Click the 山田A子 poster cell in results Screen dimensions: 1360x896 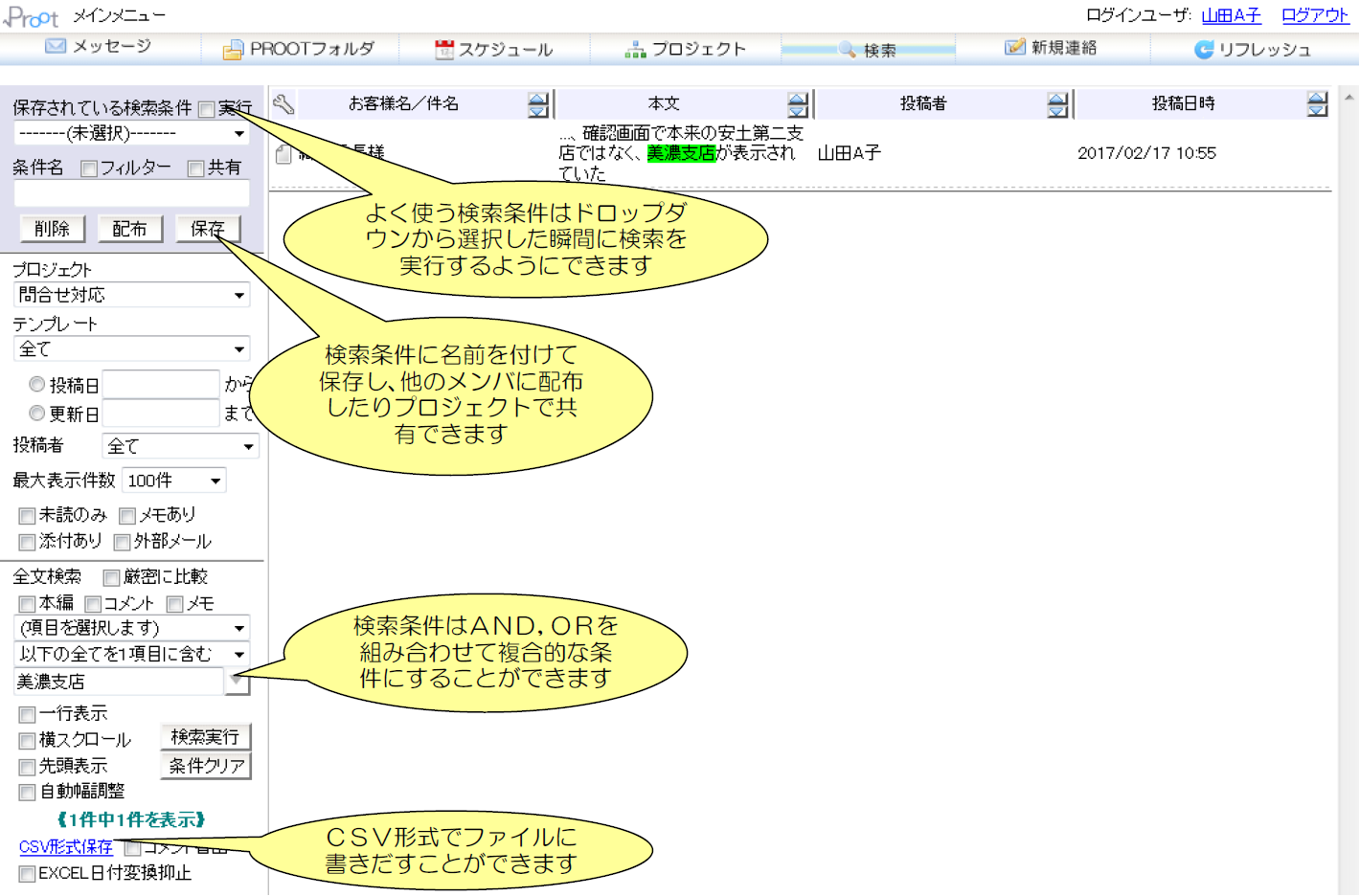click(x=849, y=153)
